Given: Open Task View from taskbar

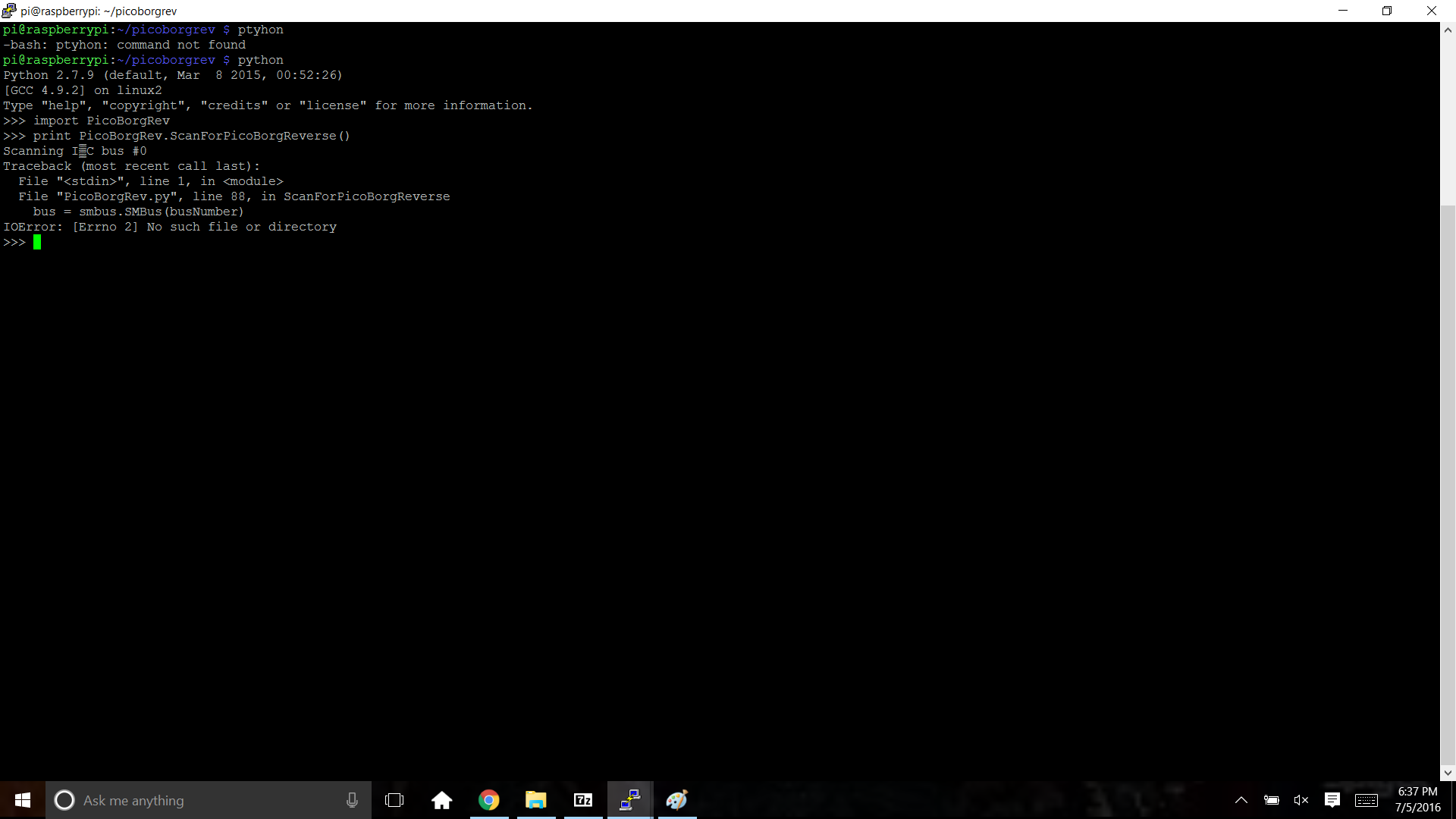Looking at the screenshot, I should click(x=394, y=800).
